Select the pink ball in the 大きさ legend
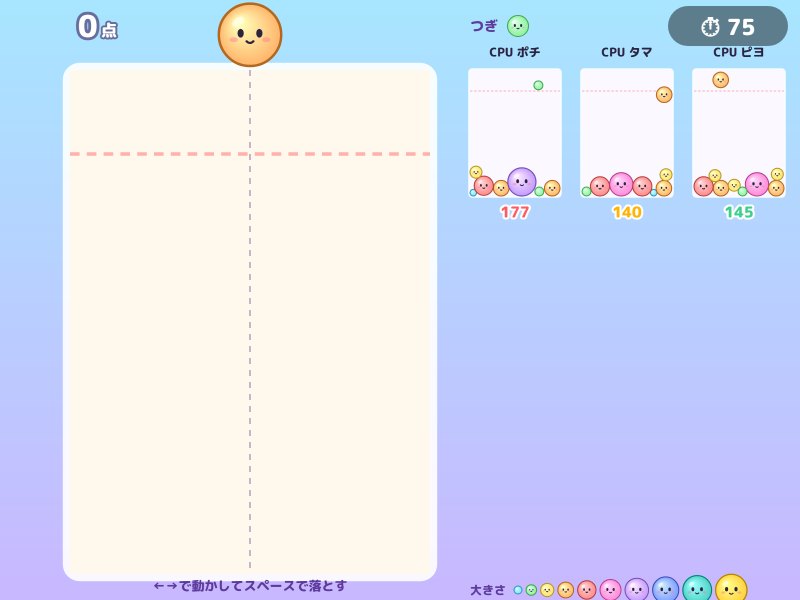800x600 pixels. [610, 590]
